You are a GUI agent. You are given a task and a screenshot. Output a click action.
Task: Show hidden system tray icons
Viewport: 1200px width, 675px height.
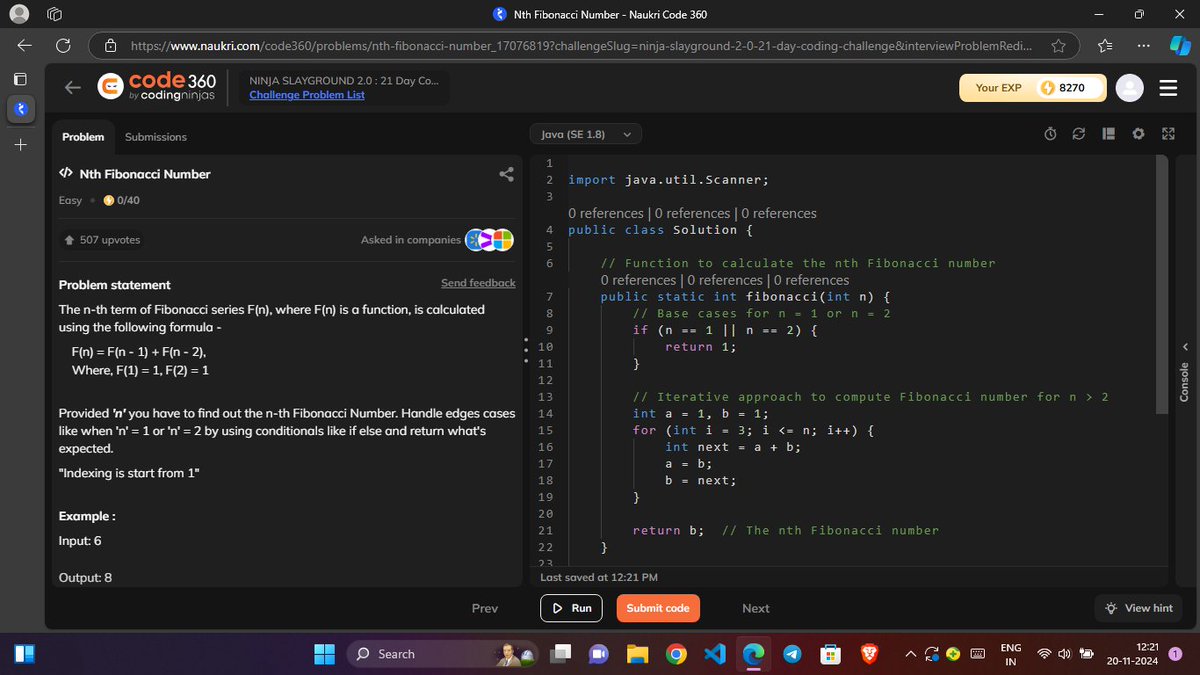911,654
